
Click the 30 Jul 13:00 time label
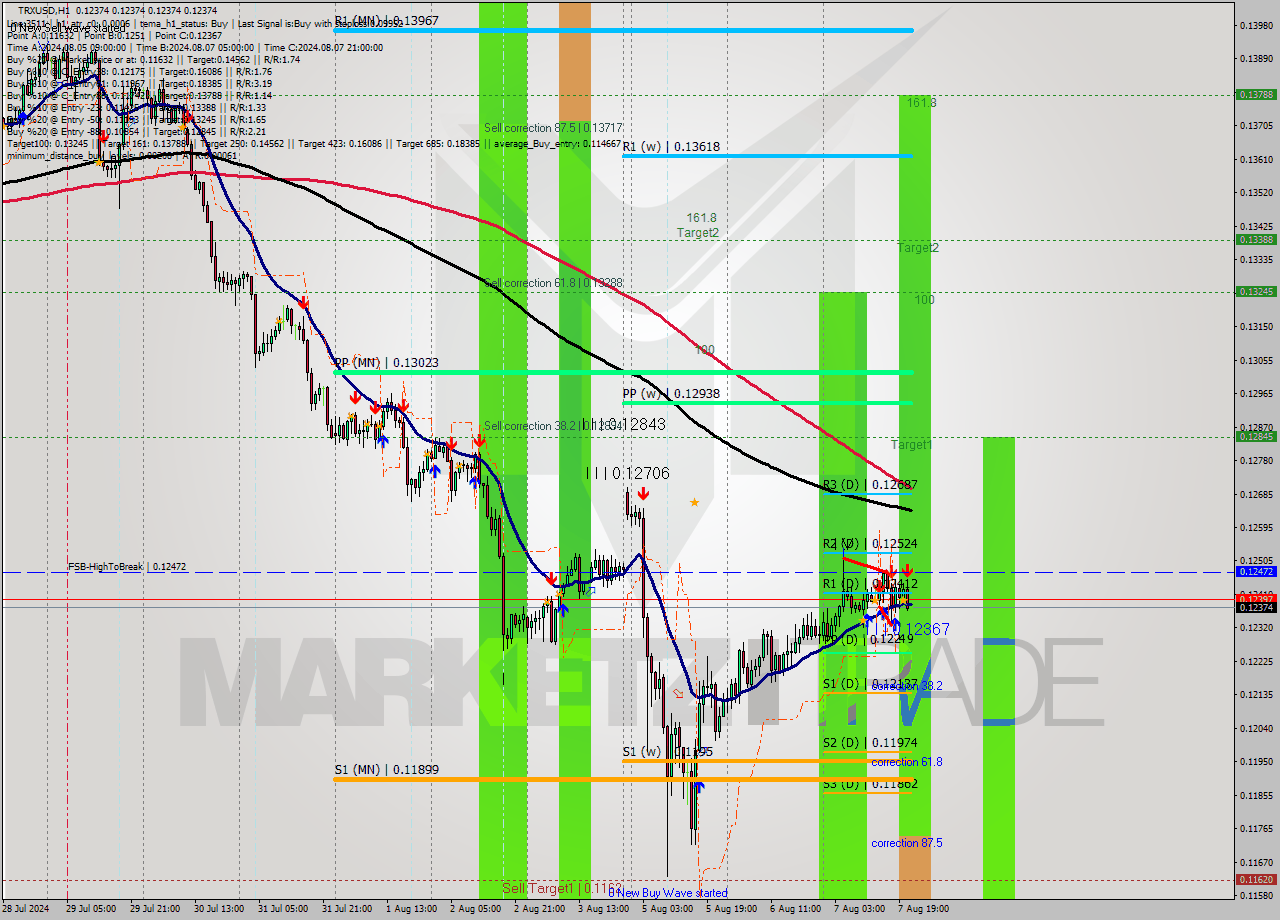tap(218, 909)
